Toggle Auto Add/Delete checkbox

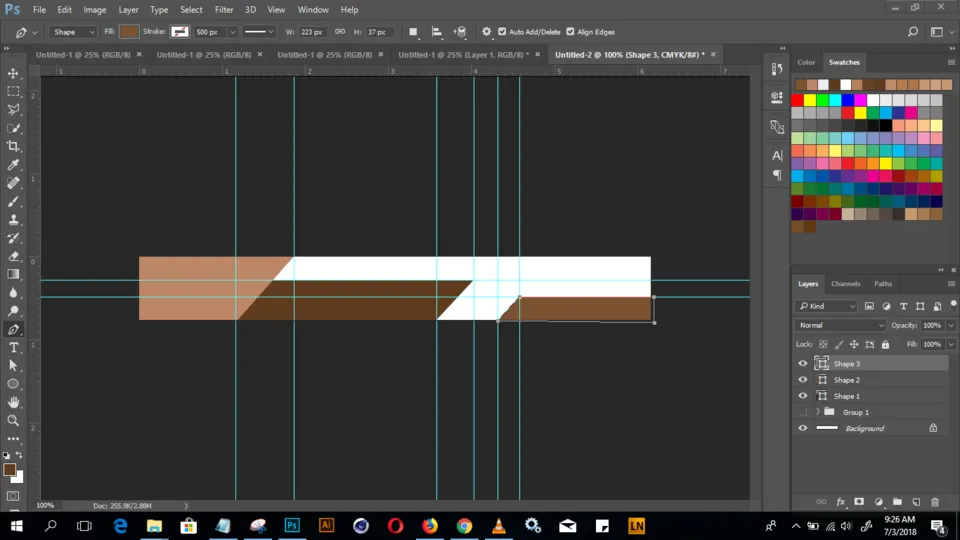[x=502, y=32]
